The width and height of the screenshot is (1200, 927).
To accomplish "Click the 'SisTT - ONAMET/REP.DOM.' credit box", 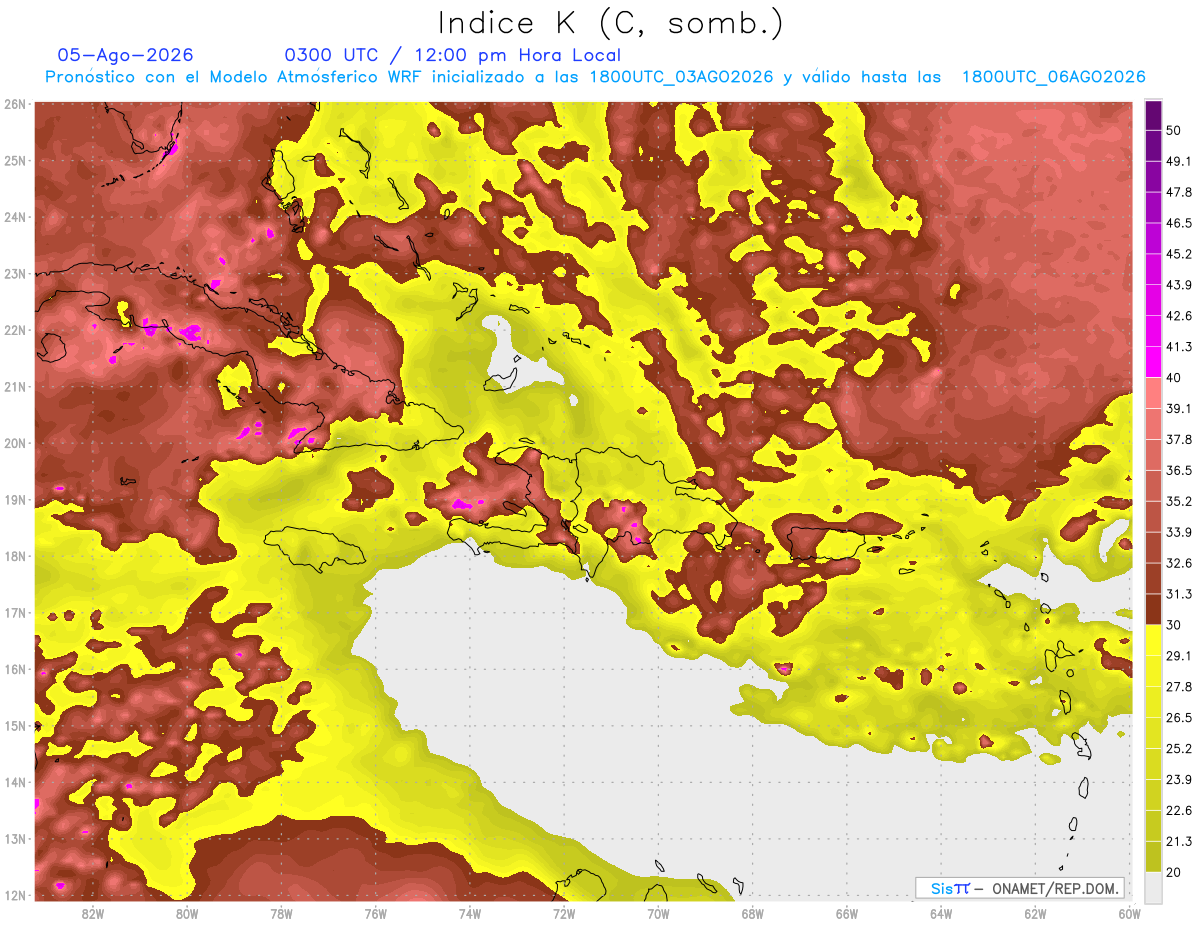I will pos(1021,888).
